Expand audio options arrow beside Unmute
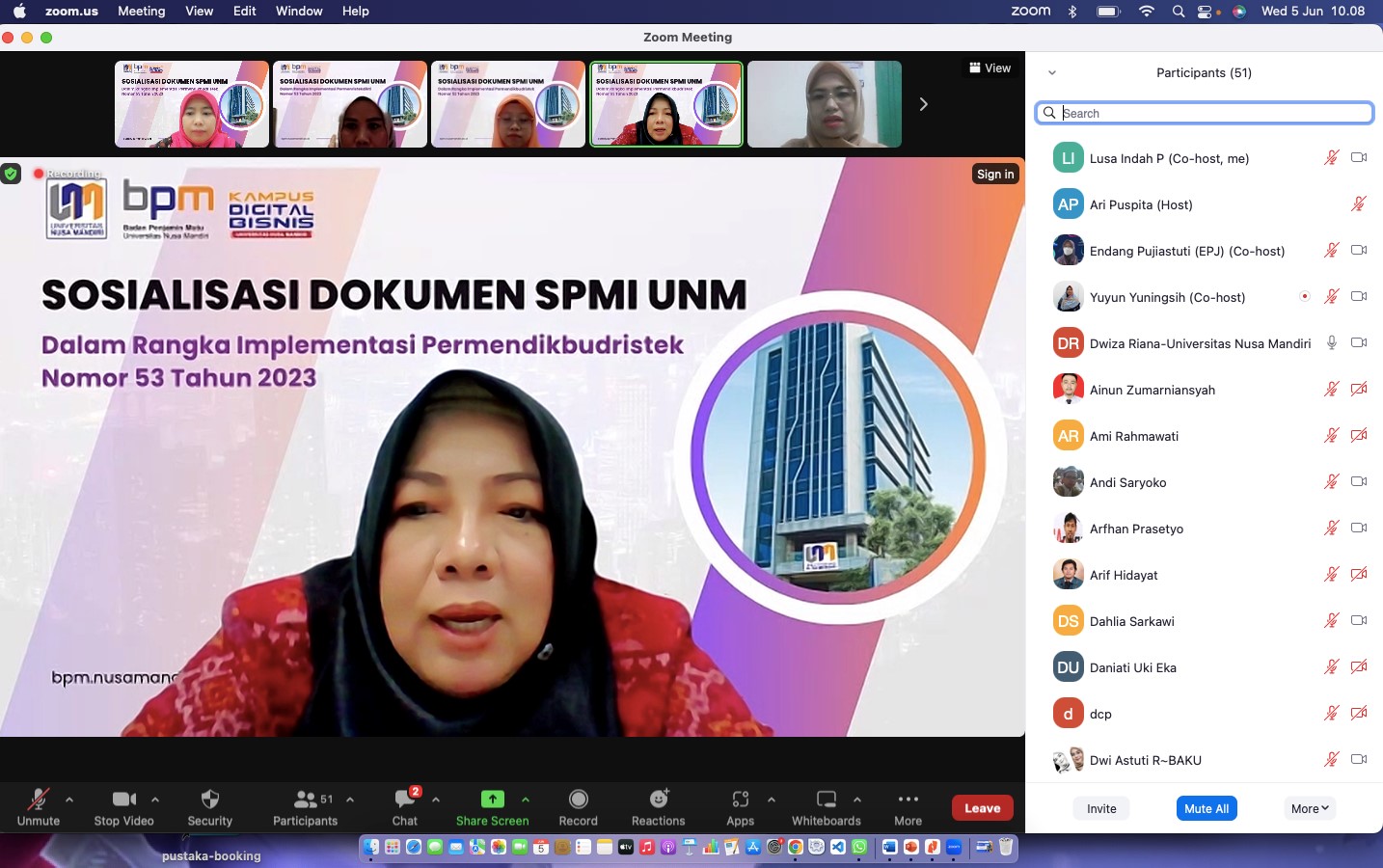The height and width of the screenshot is (868, 1383). 69,800
